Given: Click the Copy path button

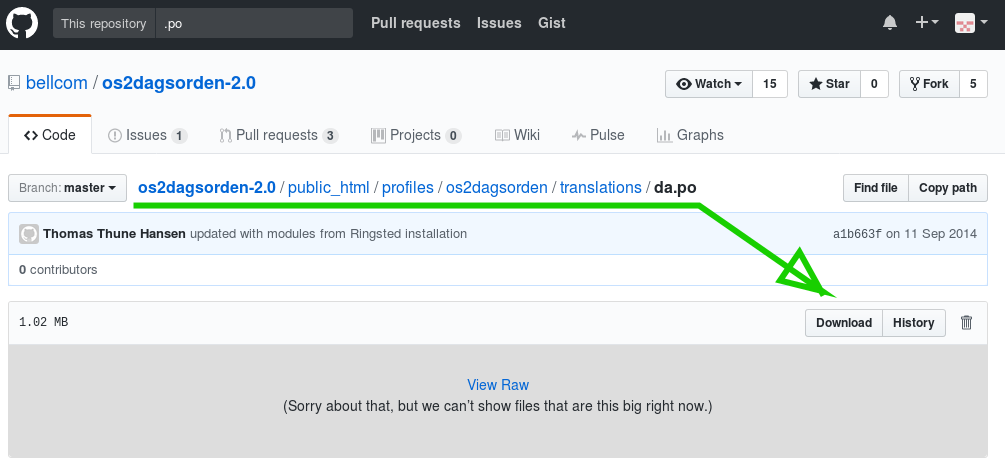Looking at the screenshot, I should click(x=948, y=188).
